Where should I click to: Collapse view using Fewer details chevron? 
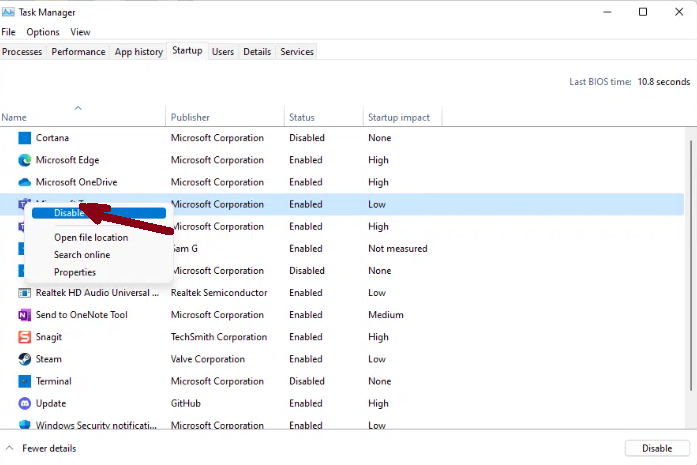coord(9,449)
